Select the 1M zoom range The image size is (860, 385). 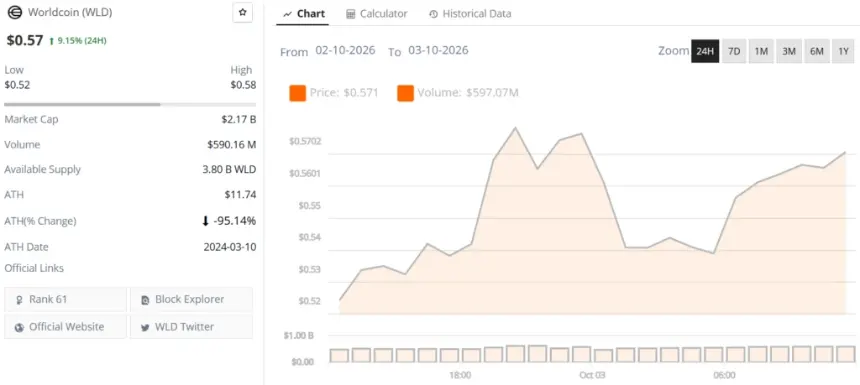click(761, 51)
